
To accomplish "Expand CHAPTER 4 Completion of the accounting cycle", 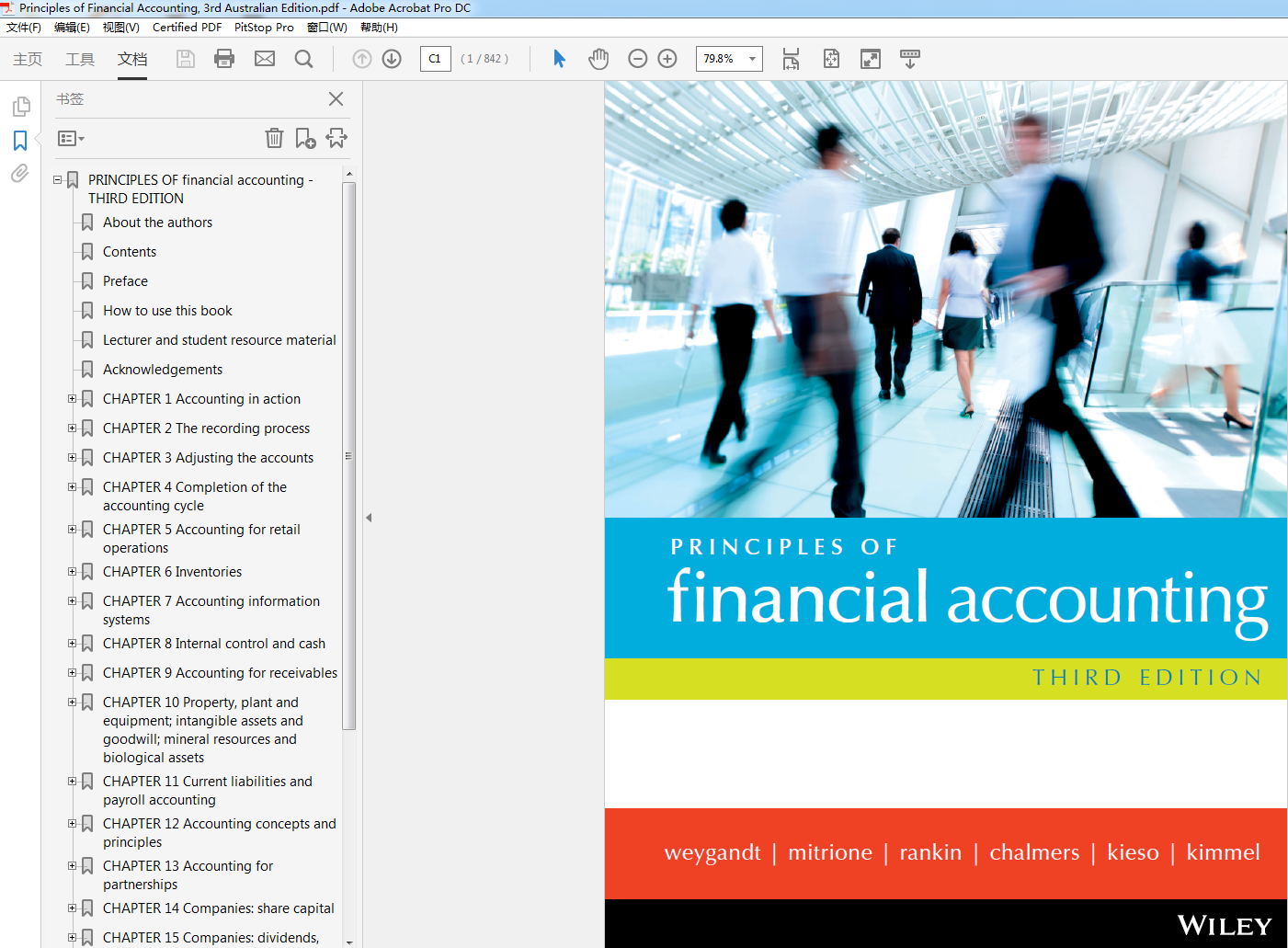I will [73, 487].
